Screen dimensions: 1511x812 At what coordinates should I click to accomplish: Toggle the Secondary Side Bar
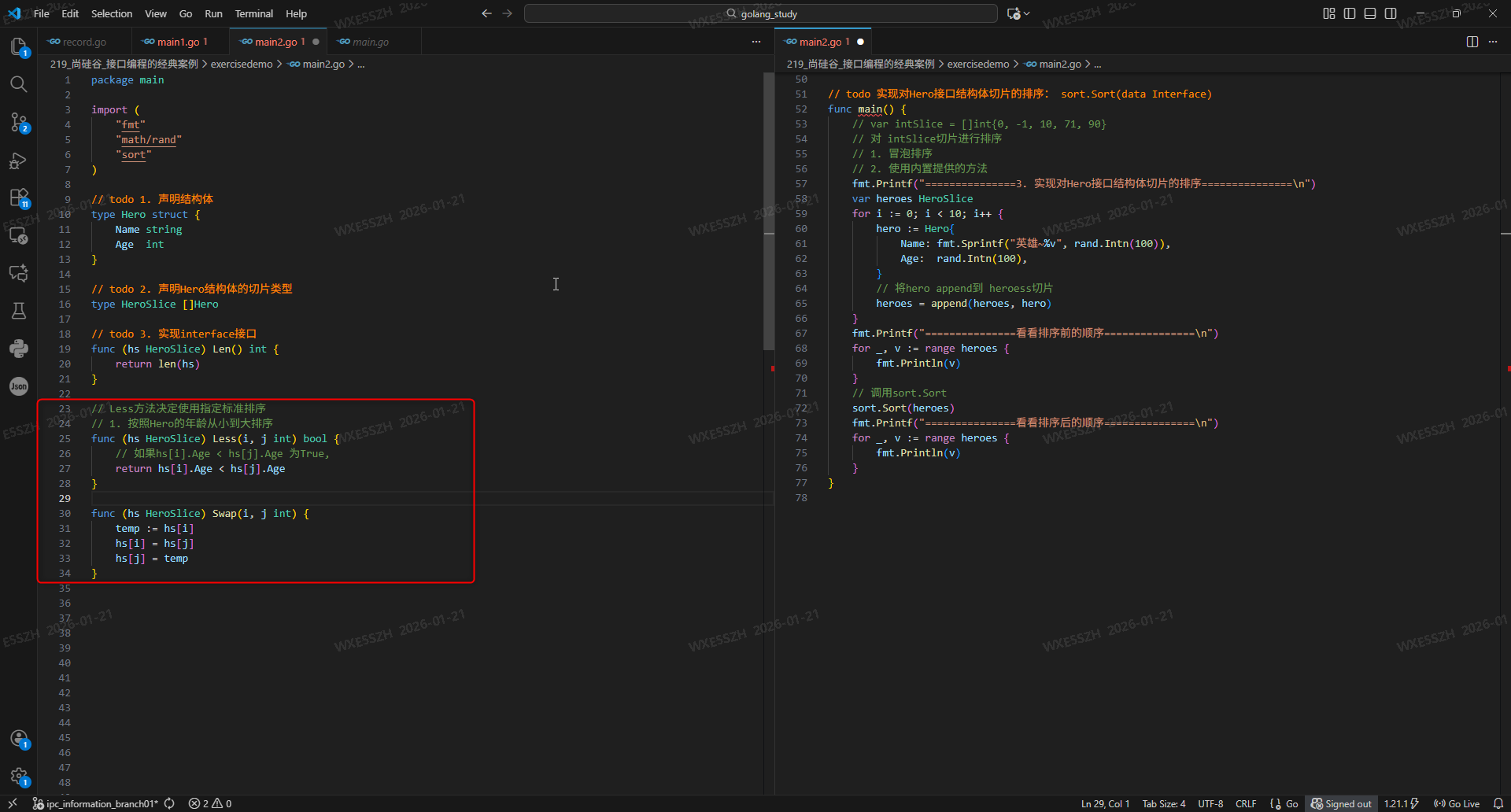pos(1391,13)
